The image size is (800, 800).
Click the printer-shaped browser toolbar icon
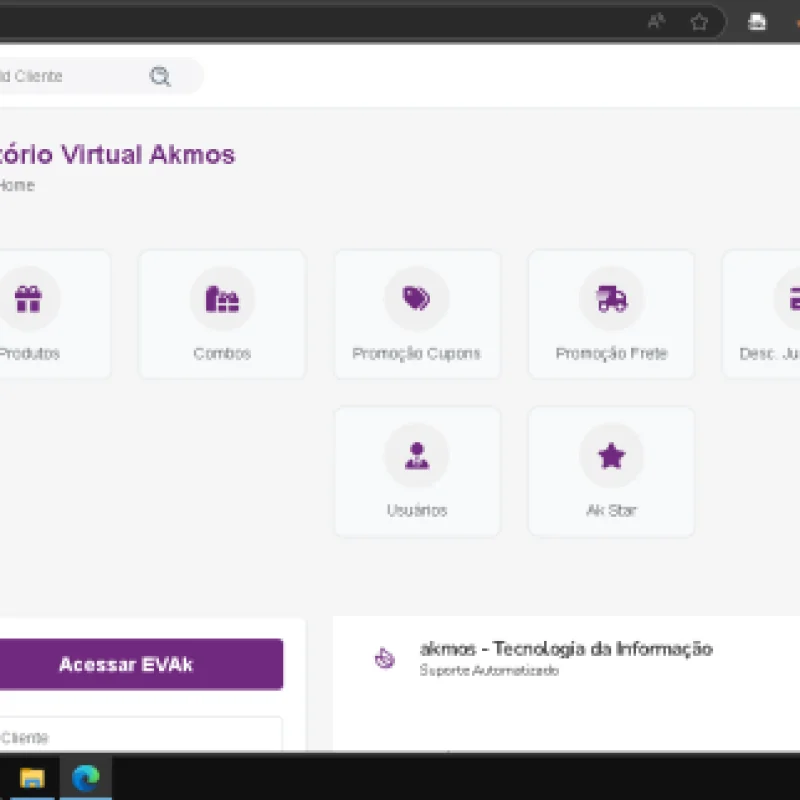click(758, 22)
